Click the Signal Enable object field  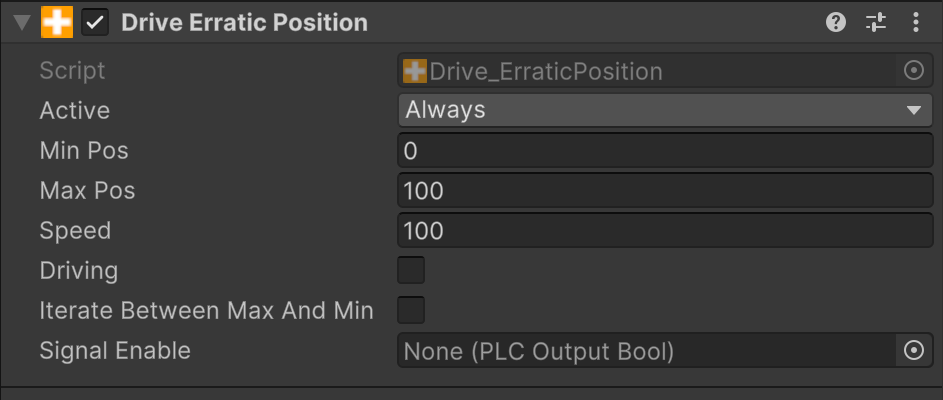pyautogui.click(x=645, y=351)
